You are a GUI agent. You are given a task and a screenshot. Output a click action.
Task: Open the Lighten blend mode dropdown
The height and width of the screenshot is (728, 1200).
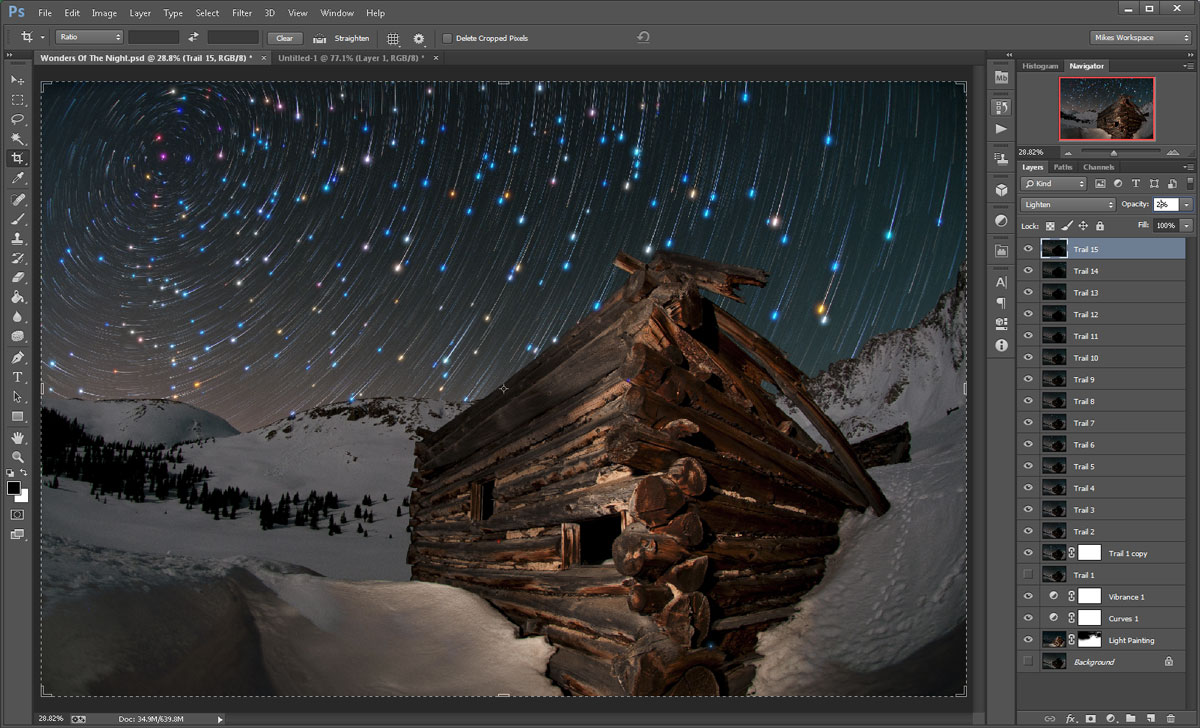(x=1068, y=204)
